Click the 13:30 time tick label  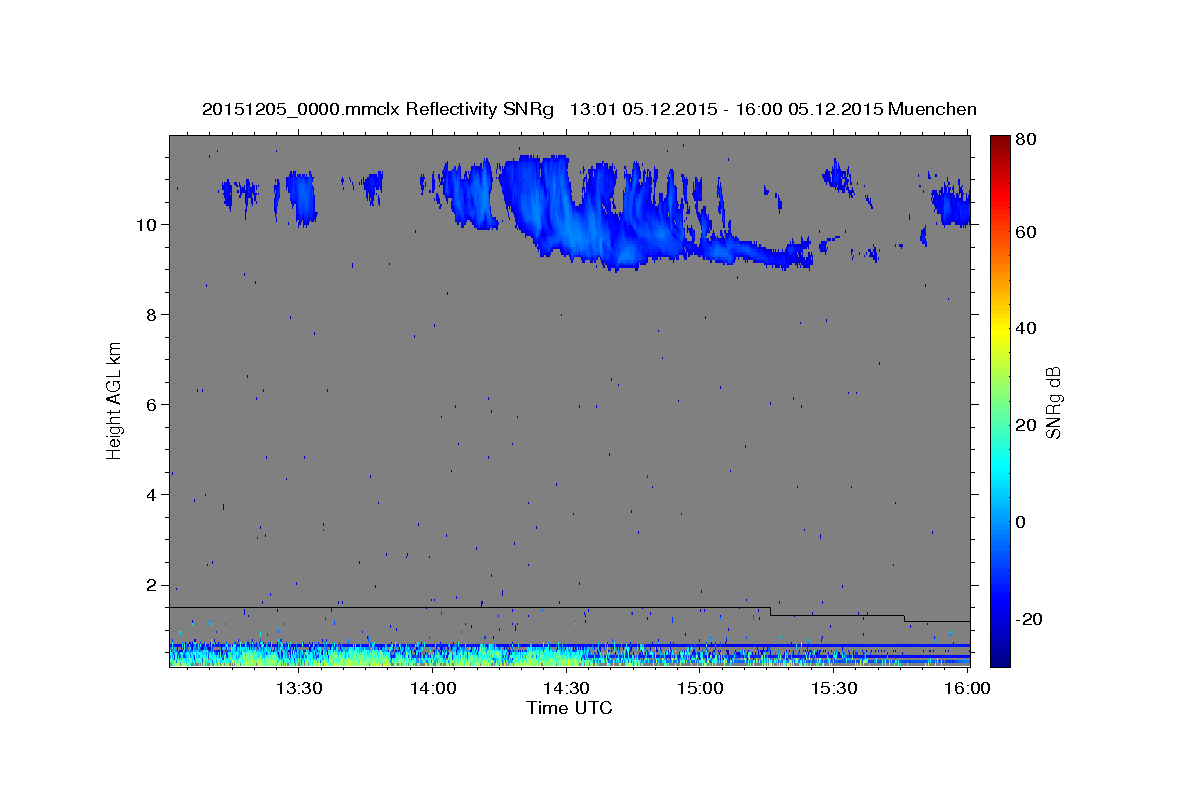(298, 688)
